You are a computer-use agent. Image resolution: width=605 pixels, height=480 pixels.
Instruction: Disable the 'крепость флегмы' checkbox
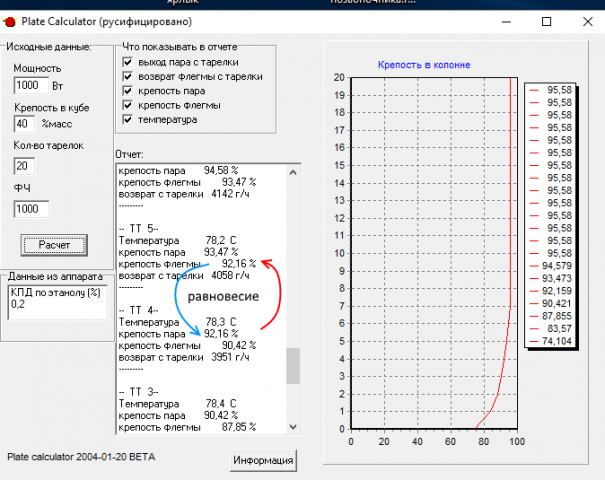tap(127, 105)
